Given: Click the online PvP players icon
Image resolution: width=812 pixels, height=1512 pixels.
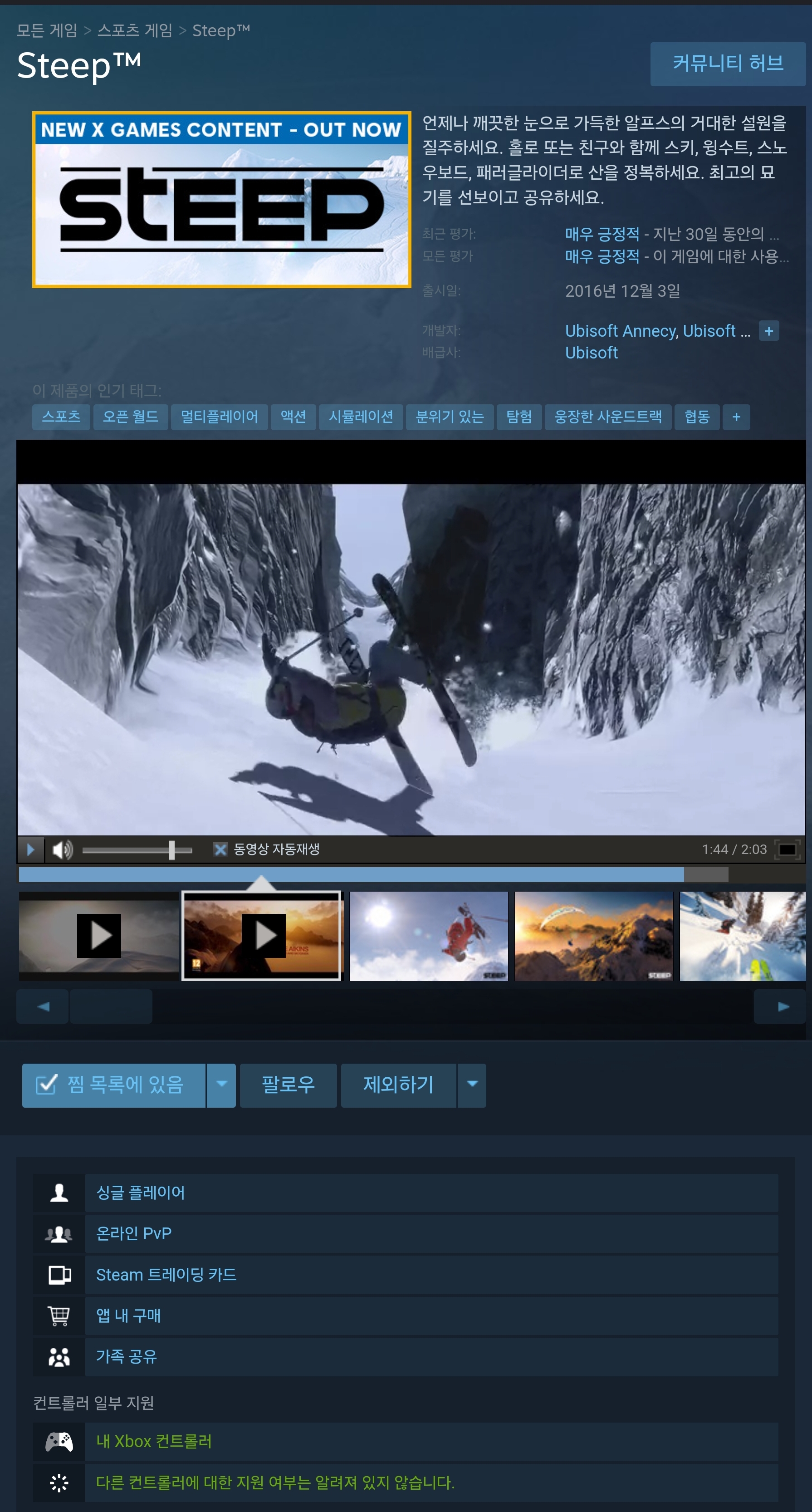Looking at the screenshot, I should (59, 1234).
